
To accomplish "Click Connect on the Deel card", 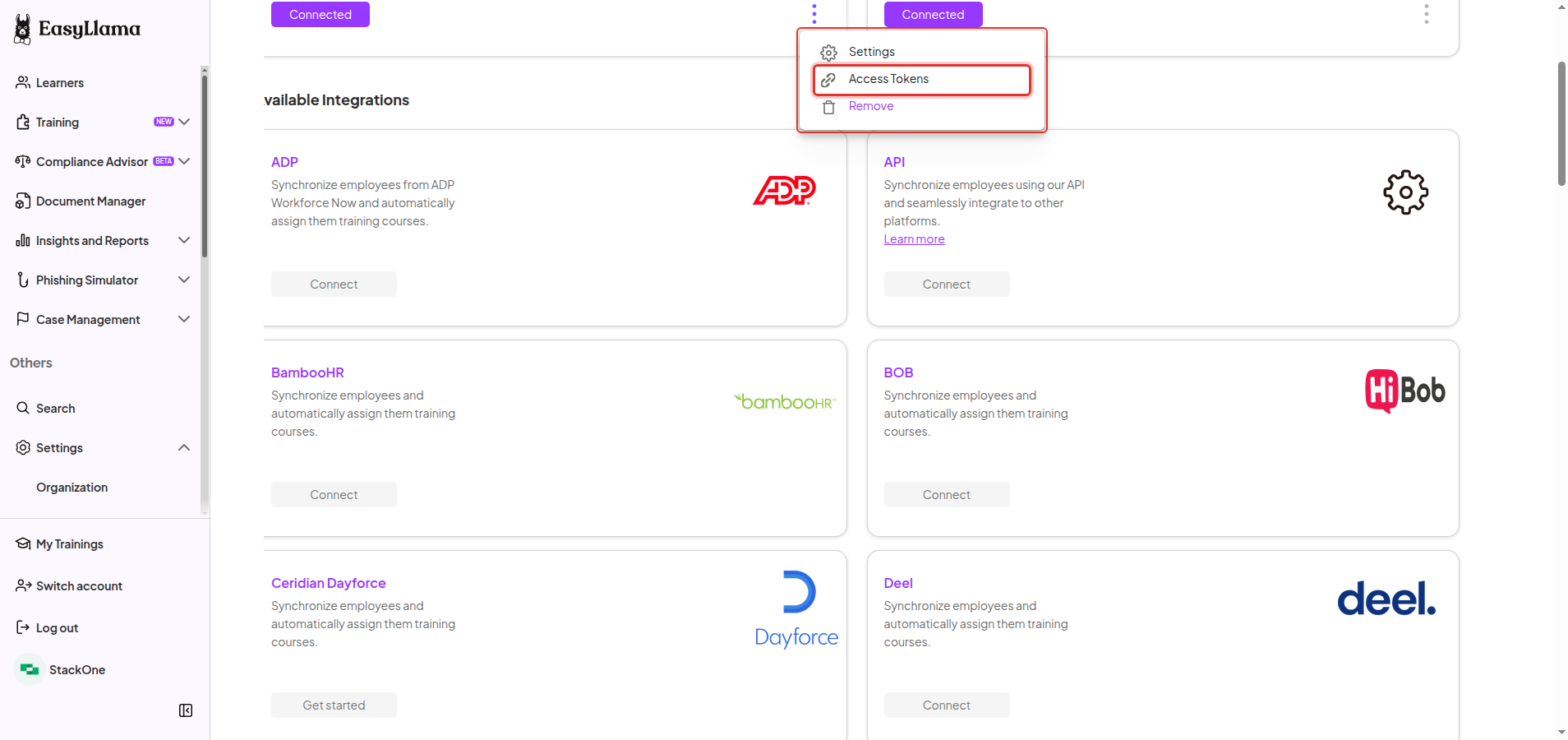I will tap(947, 705).
